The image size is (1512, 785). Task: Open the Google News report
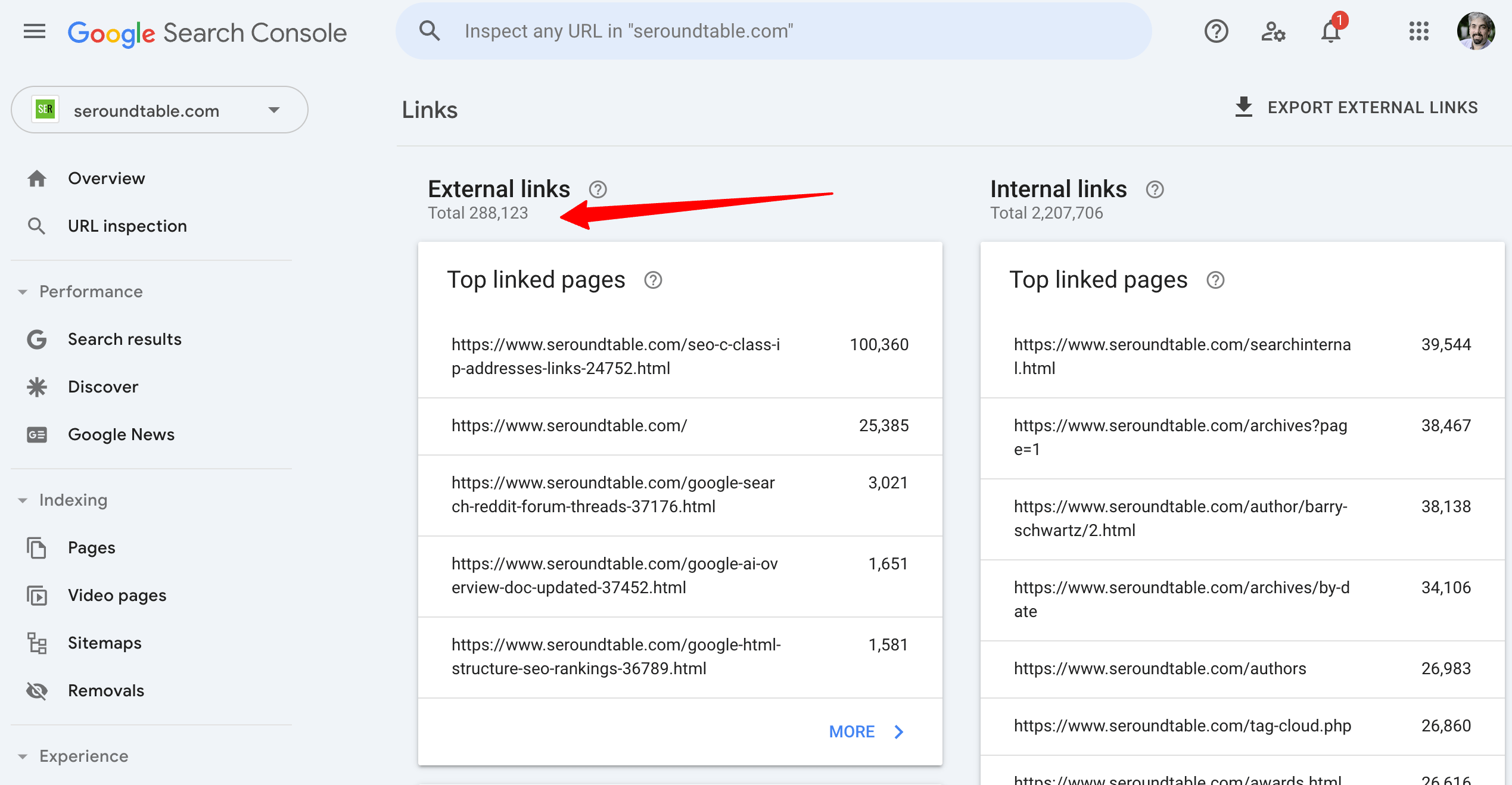[121, 434]
